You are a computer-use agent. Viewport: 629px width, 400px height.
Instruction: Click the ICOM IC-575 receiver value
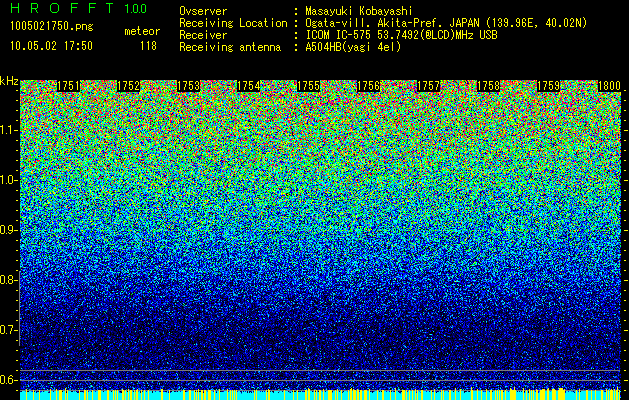(402, 35)
